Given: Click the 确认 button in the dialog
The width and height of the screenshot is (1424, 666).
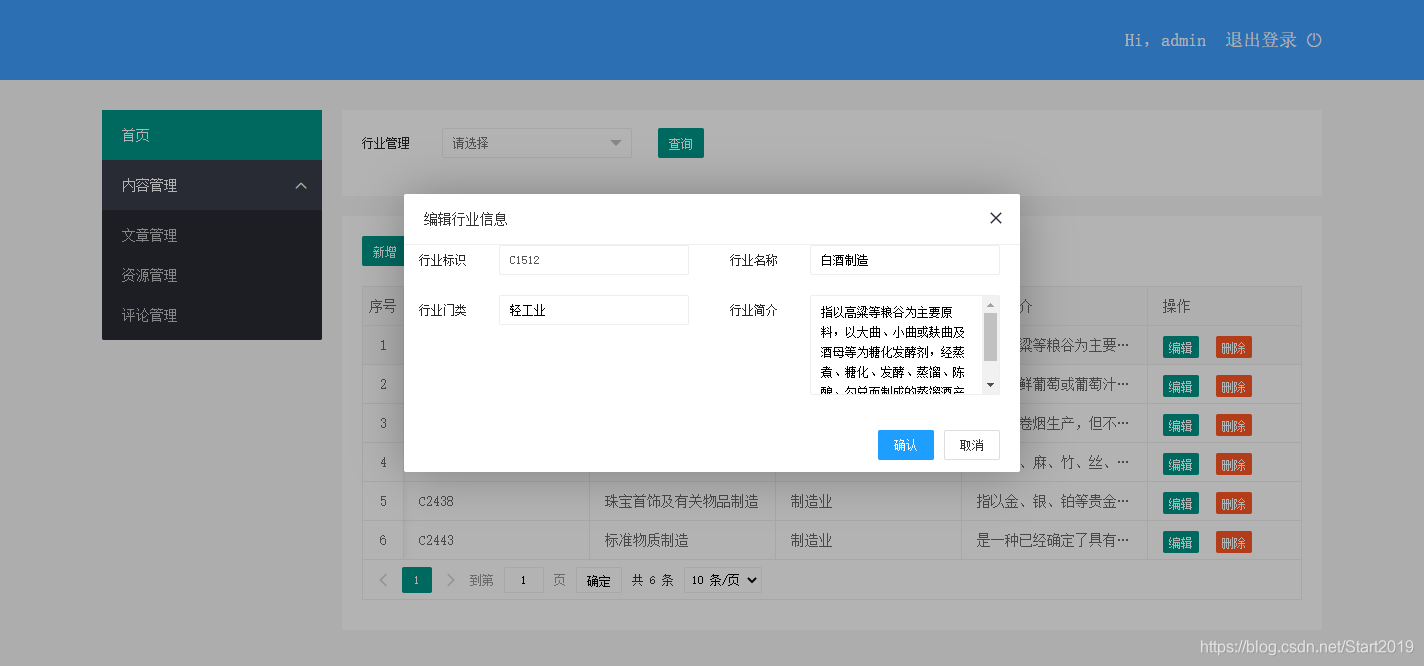Looking at the screenshot, I should (x=906, y=445).
